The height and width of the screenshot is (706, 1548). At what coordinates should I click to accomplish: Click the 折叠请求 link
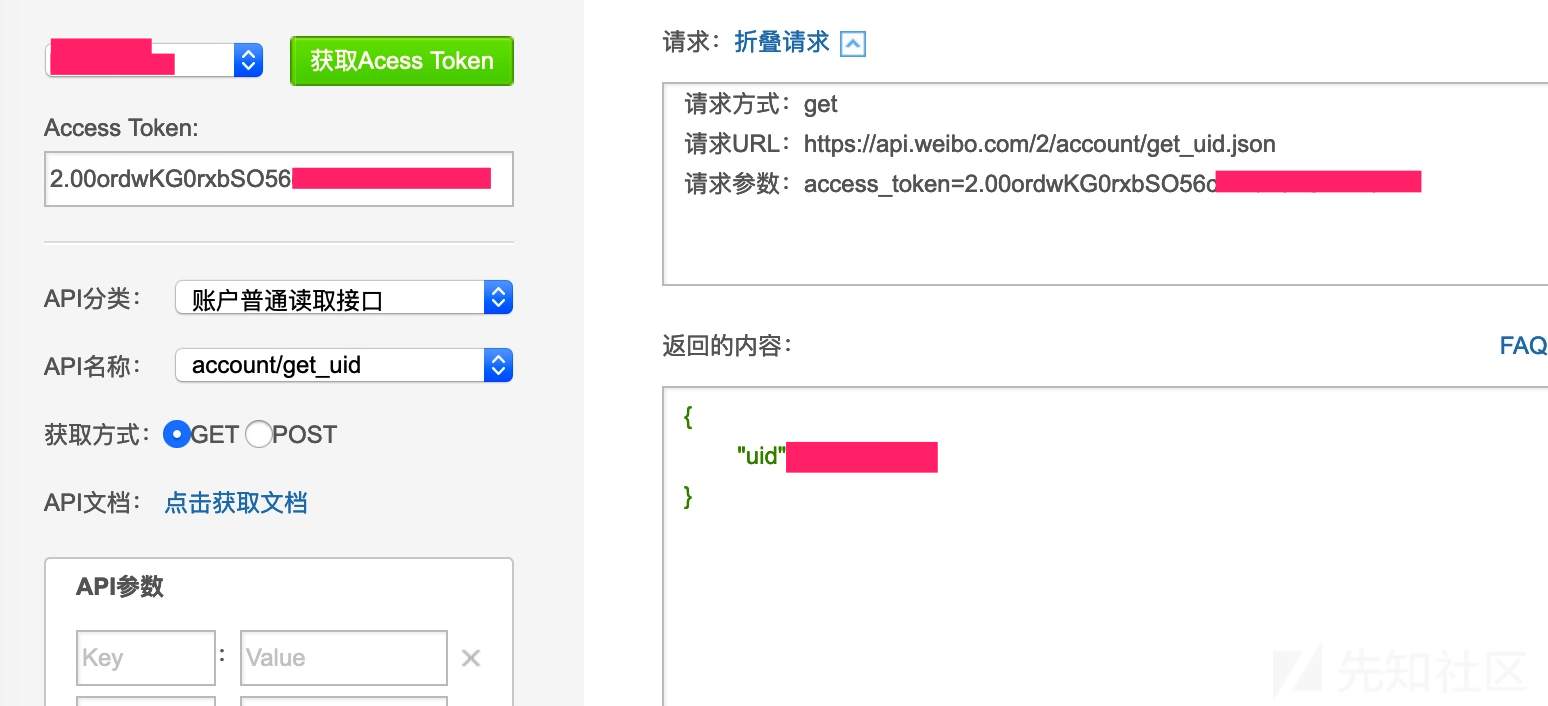(x=782, y=42)
